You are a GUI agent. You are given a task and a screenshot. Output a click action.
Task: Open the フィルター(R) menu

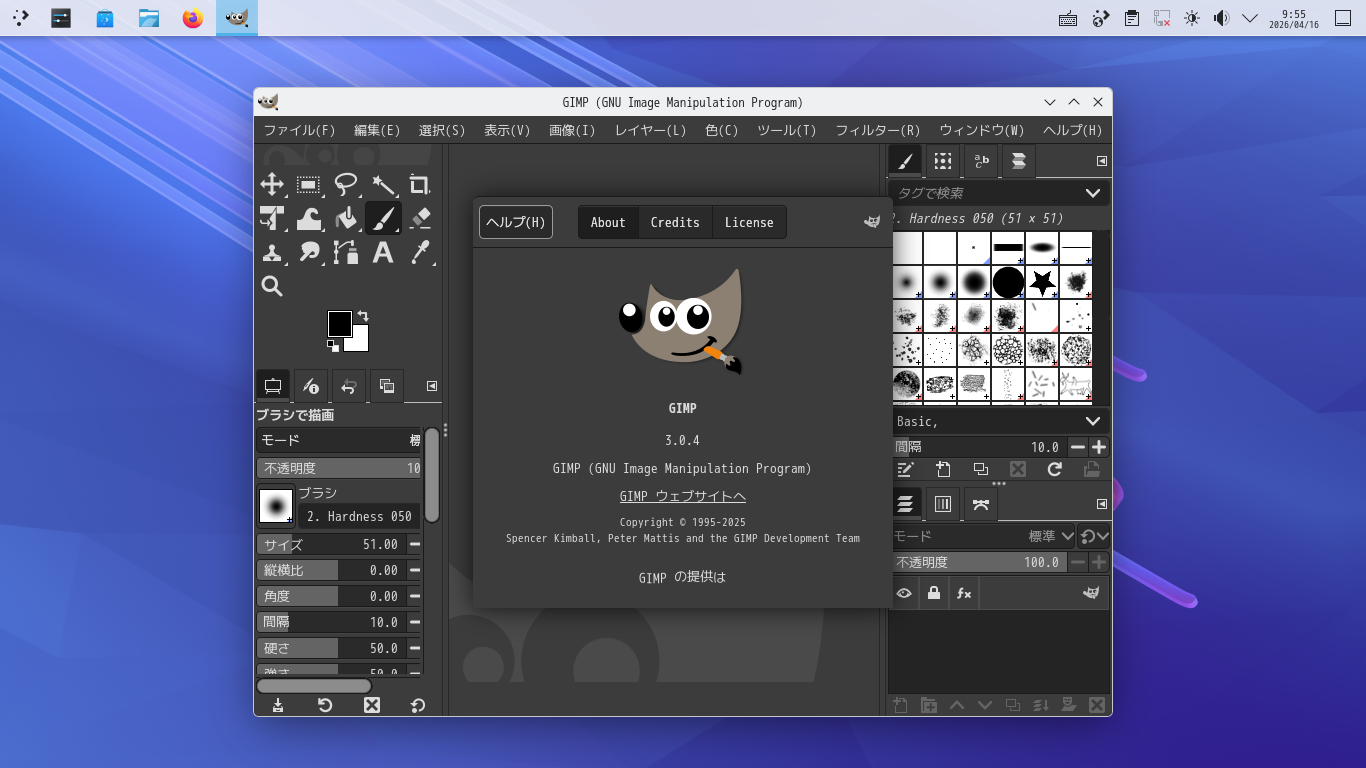(877, 130)
